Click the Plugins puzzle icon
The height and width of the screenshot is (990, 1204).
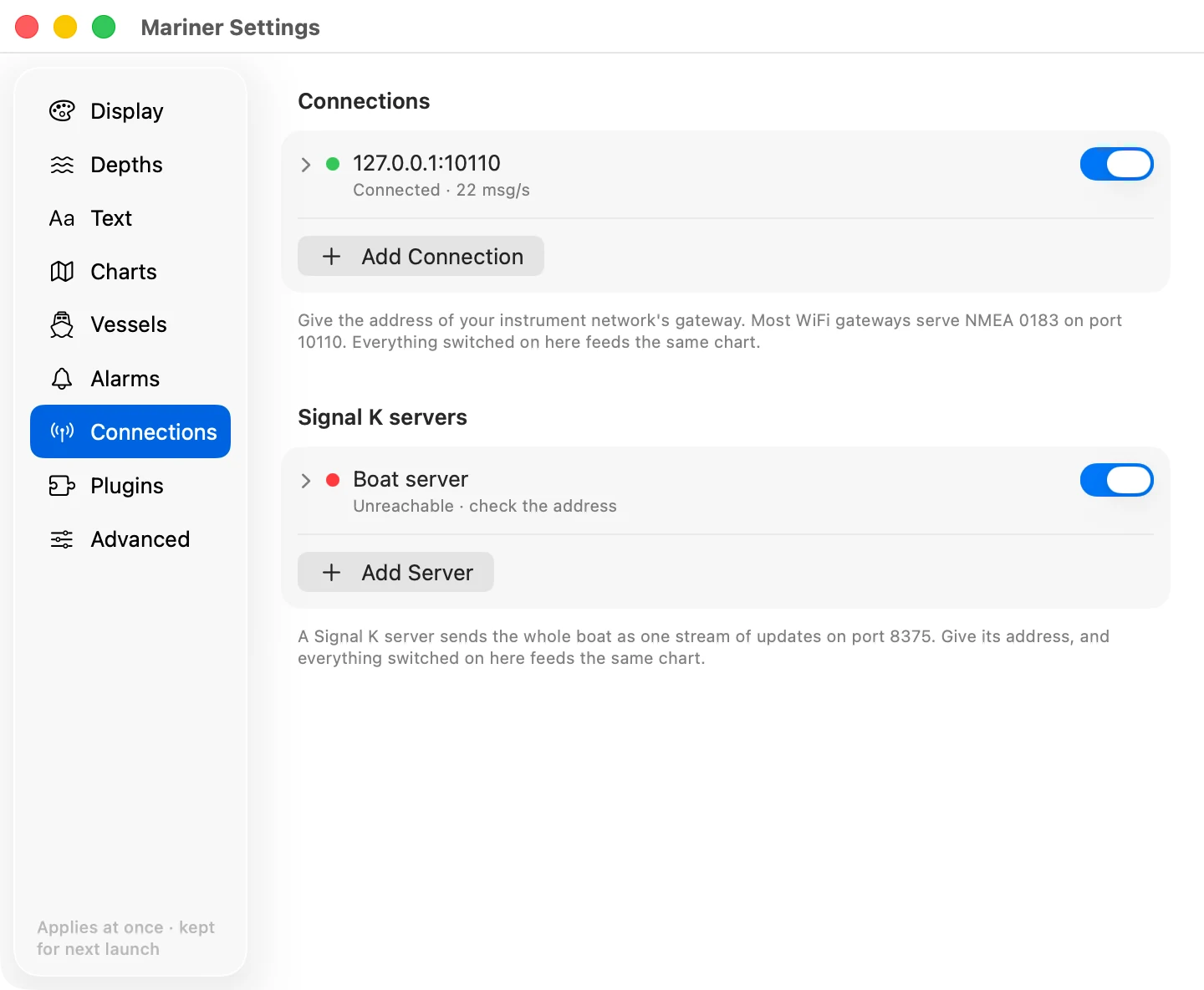tap(62, 486)
